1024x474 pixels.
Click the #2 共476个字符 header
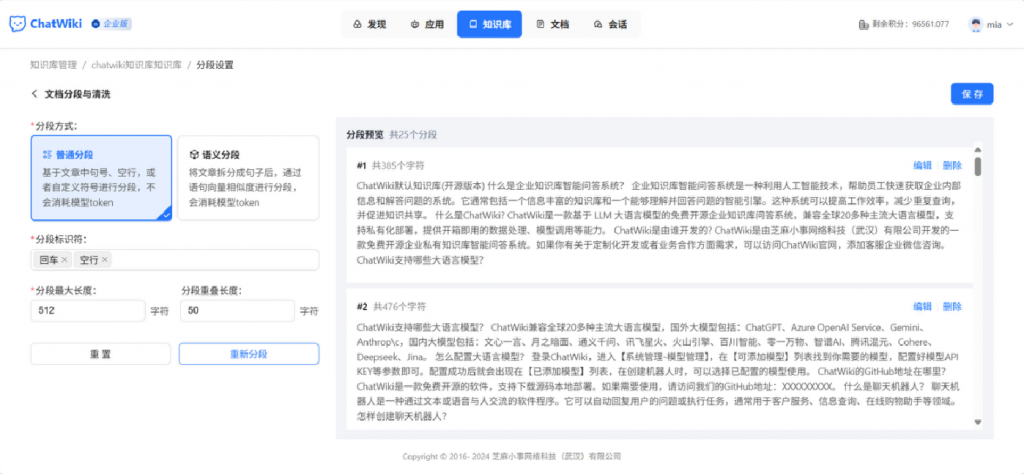[x=391, y=306]
